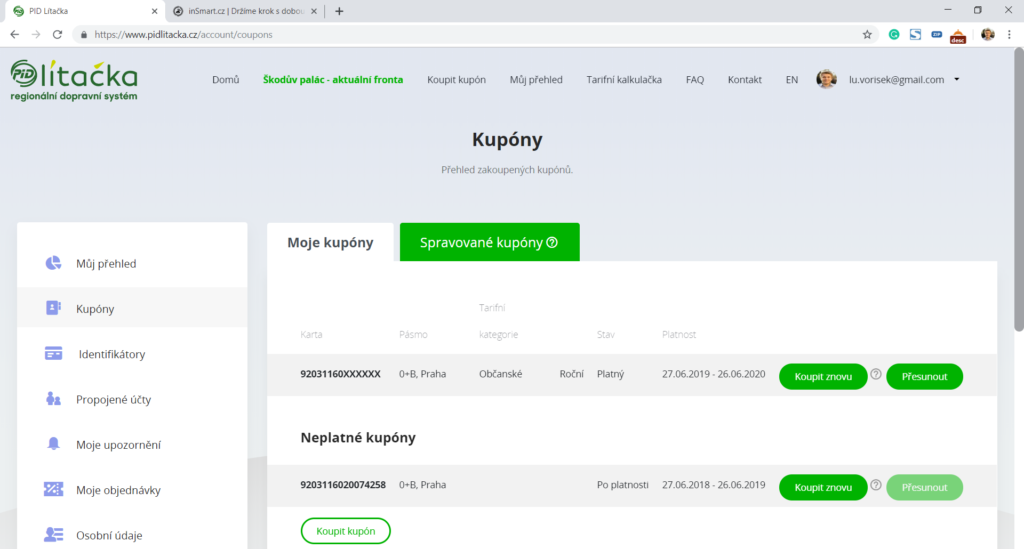1024x549 pixels.
Task: Click the browser address bar URL
Action: click(184, 35)
